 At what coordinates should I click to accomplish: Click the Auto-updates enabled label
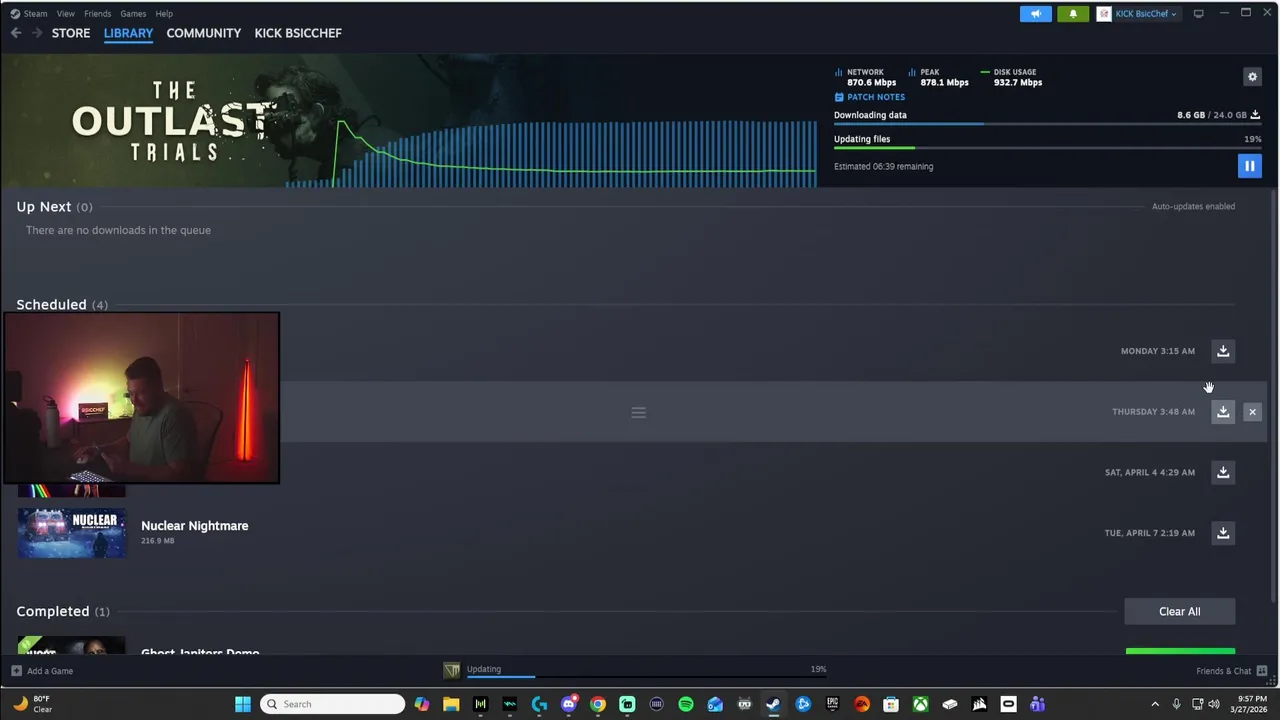pos(1193,206)
